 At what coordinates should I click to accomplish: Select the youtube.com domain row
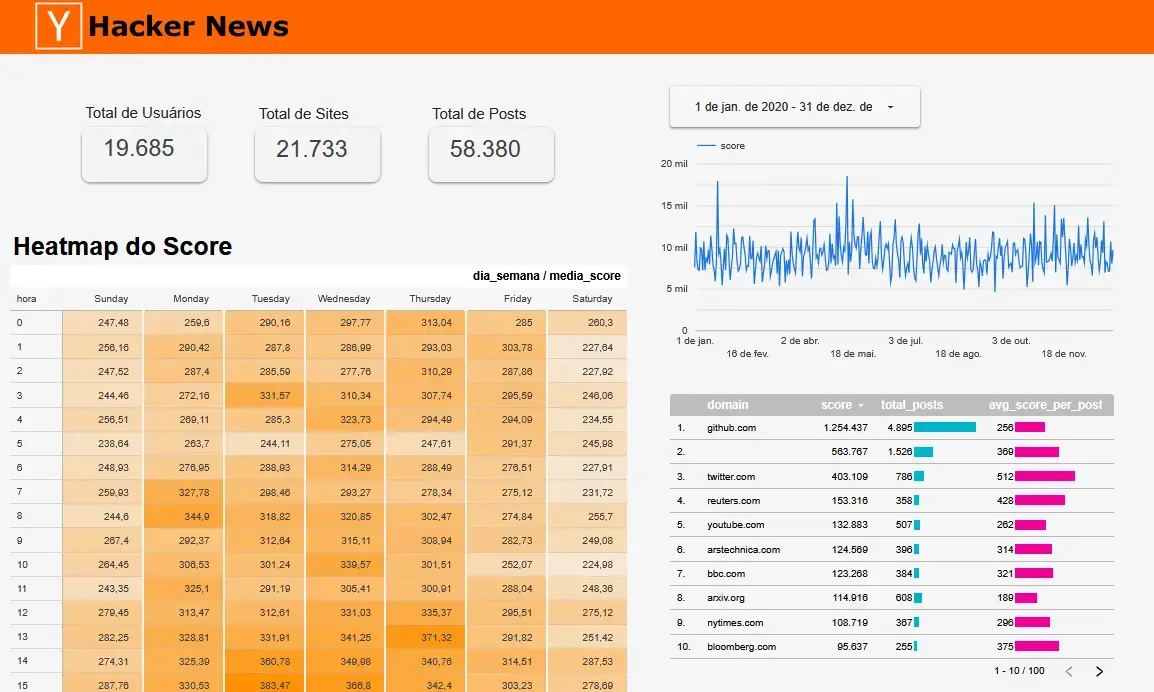tap(891, 525)
